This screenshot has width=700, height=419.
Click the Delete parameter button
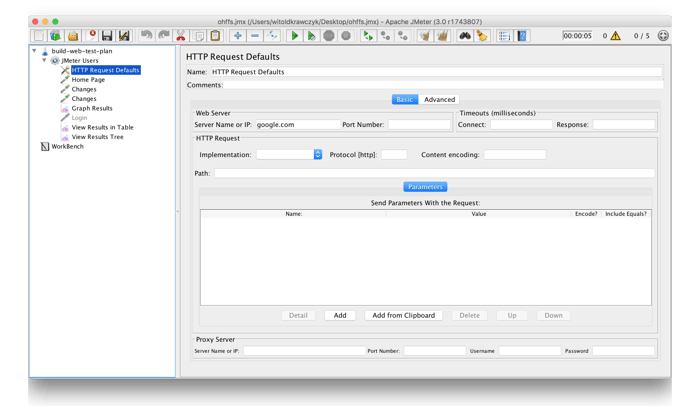tap(470, 315)
